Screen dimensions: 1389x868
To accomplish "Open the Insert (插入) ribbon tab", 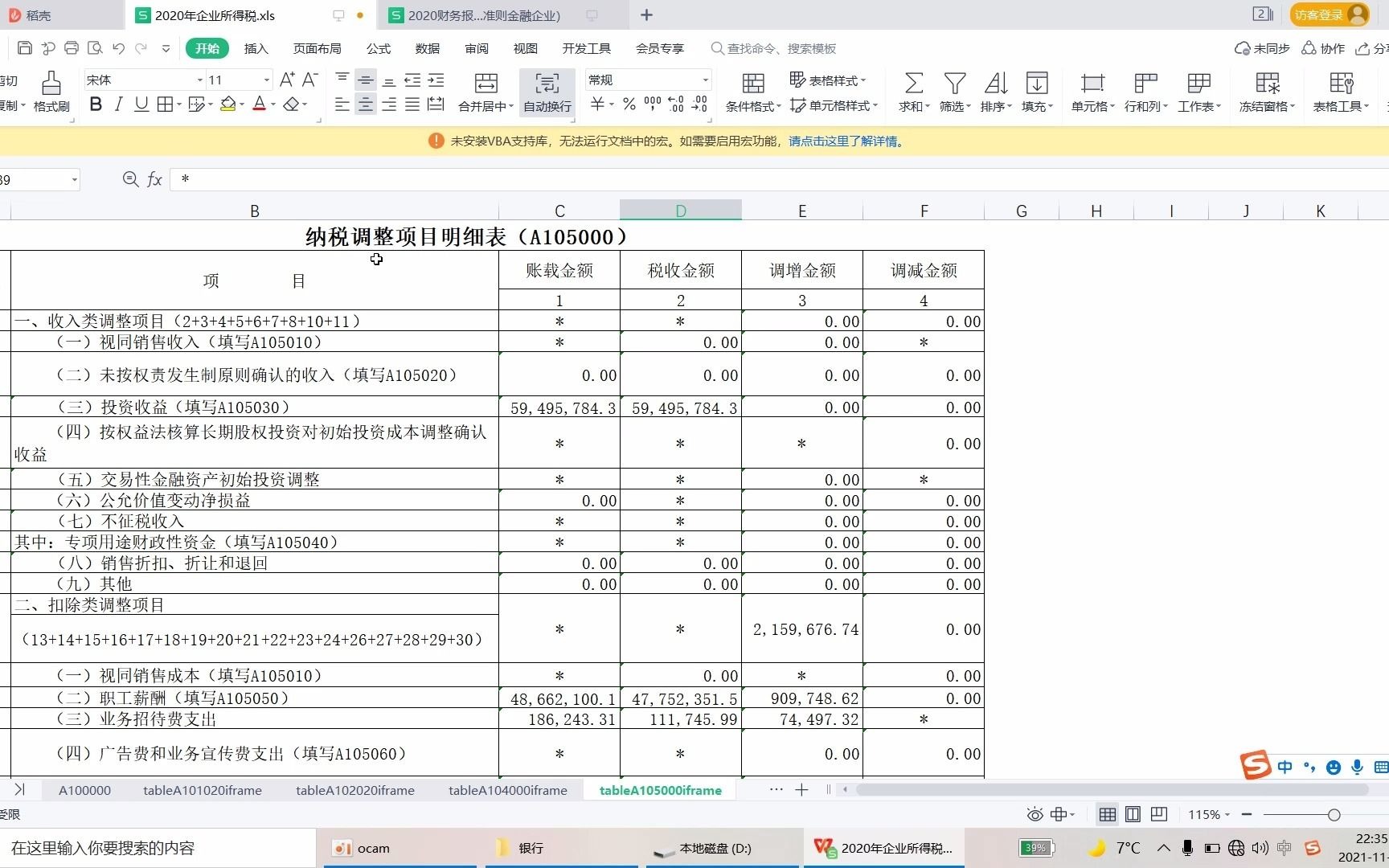I will pyautogui.click(x=256, y=48).
